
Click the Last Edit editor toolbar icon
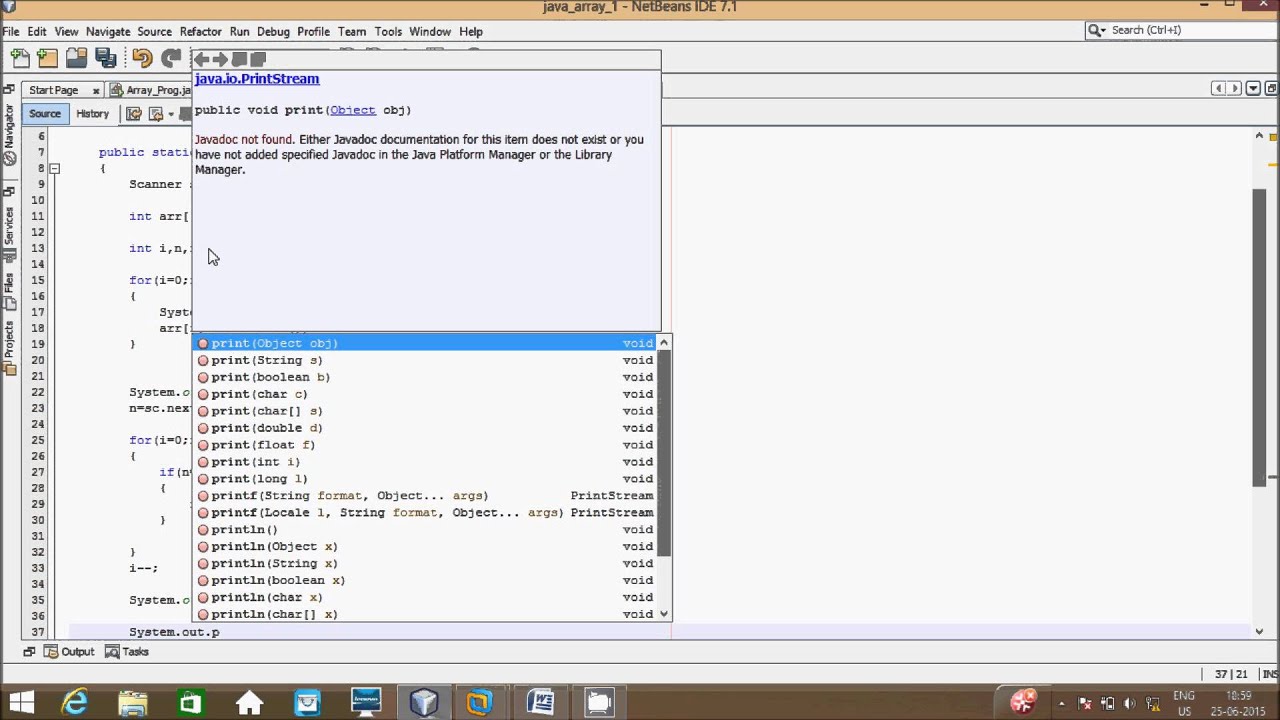click(x=133, y=114)
